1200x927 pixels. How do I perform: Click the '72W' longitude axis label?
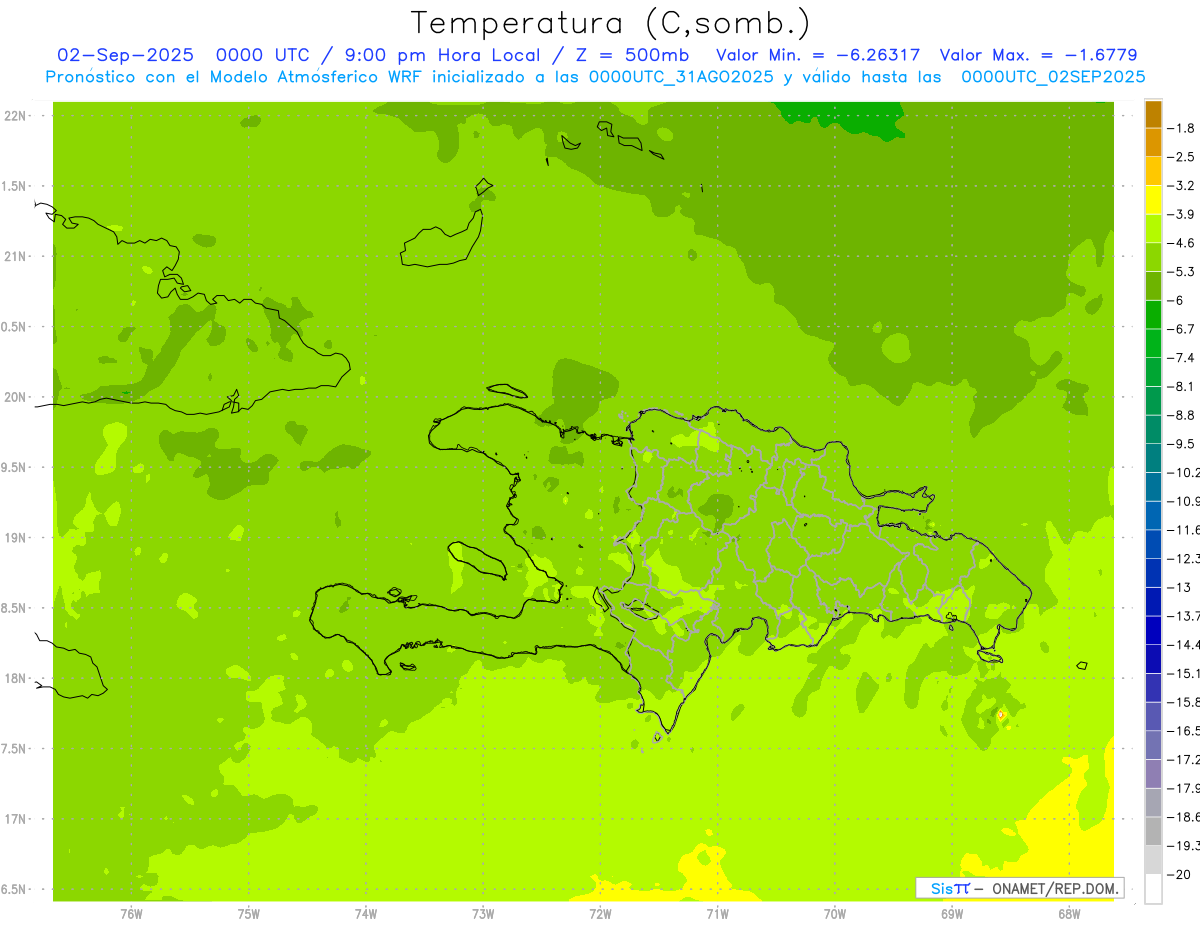click(x=600, y=913)
